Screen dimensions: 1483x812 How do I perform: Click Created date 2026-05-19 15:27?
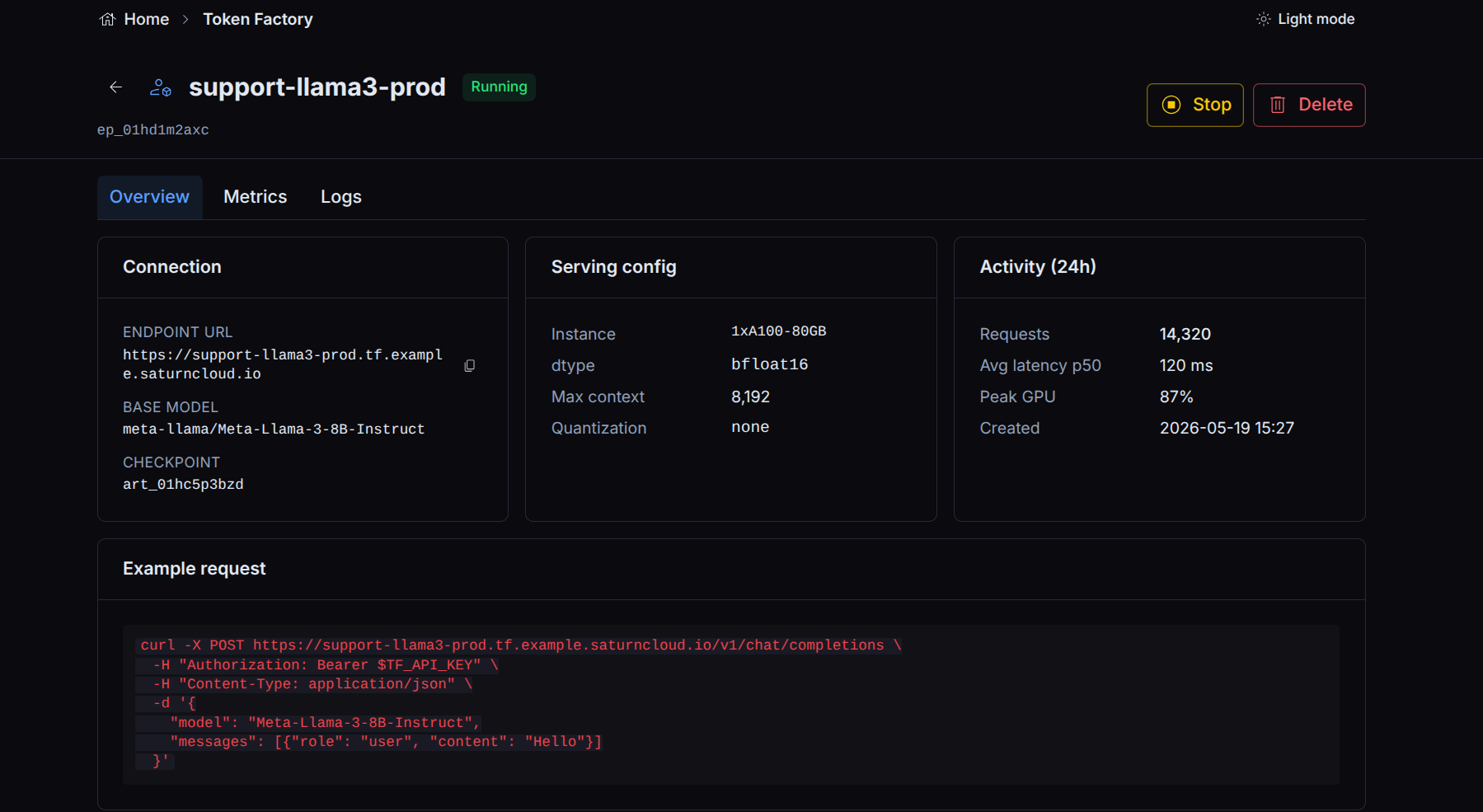click(1227, 428)
